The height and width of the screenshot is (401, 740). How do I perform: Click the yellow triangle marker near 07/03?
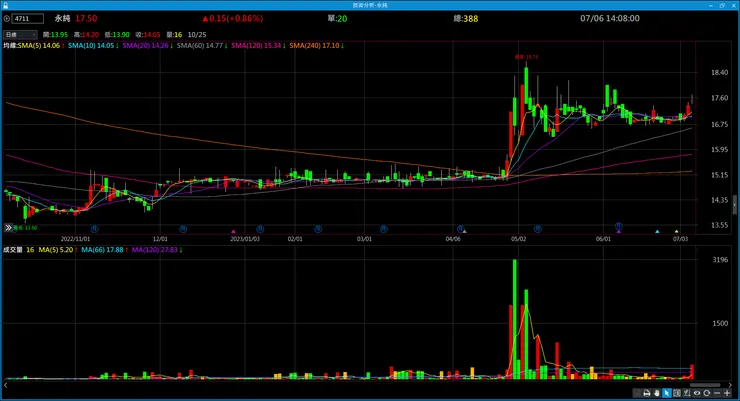tap(676, 232)
